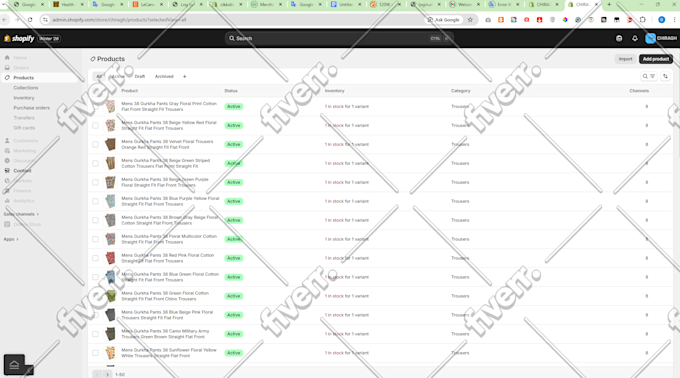
Task: Select checkbox for Camo Military Army Trousers
Action: click(x=95, y=334)
